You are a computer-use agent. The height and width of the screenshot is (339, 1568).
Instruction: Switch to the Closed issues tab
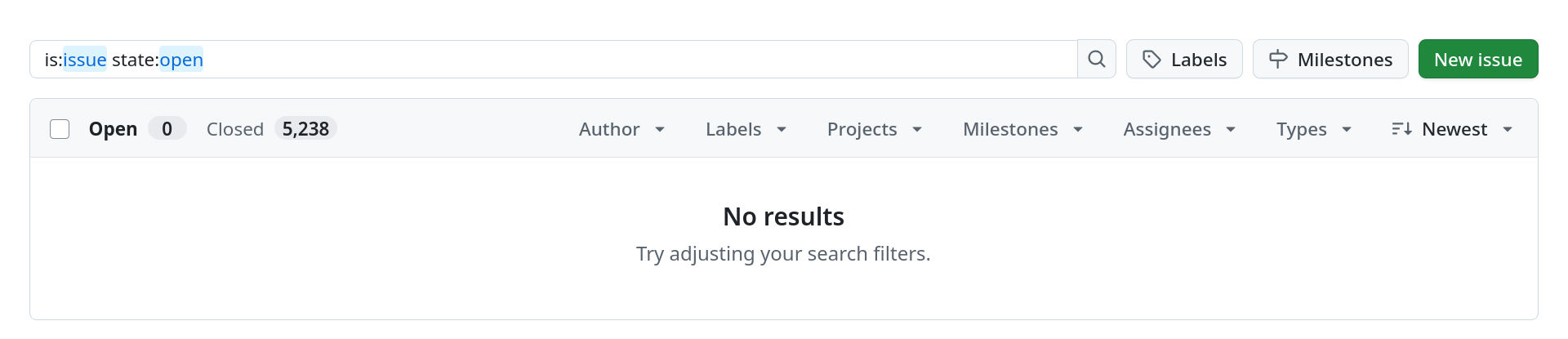(x=235, y=129)
